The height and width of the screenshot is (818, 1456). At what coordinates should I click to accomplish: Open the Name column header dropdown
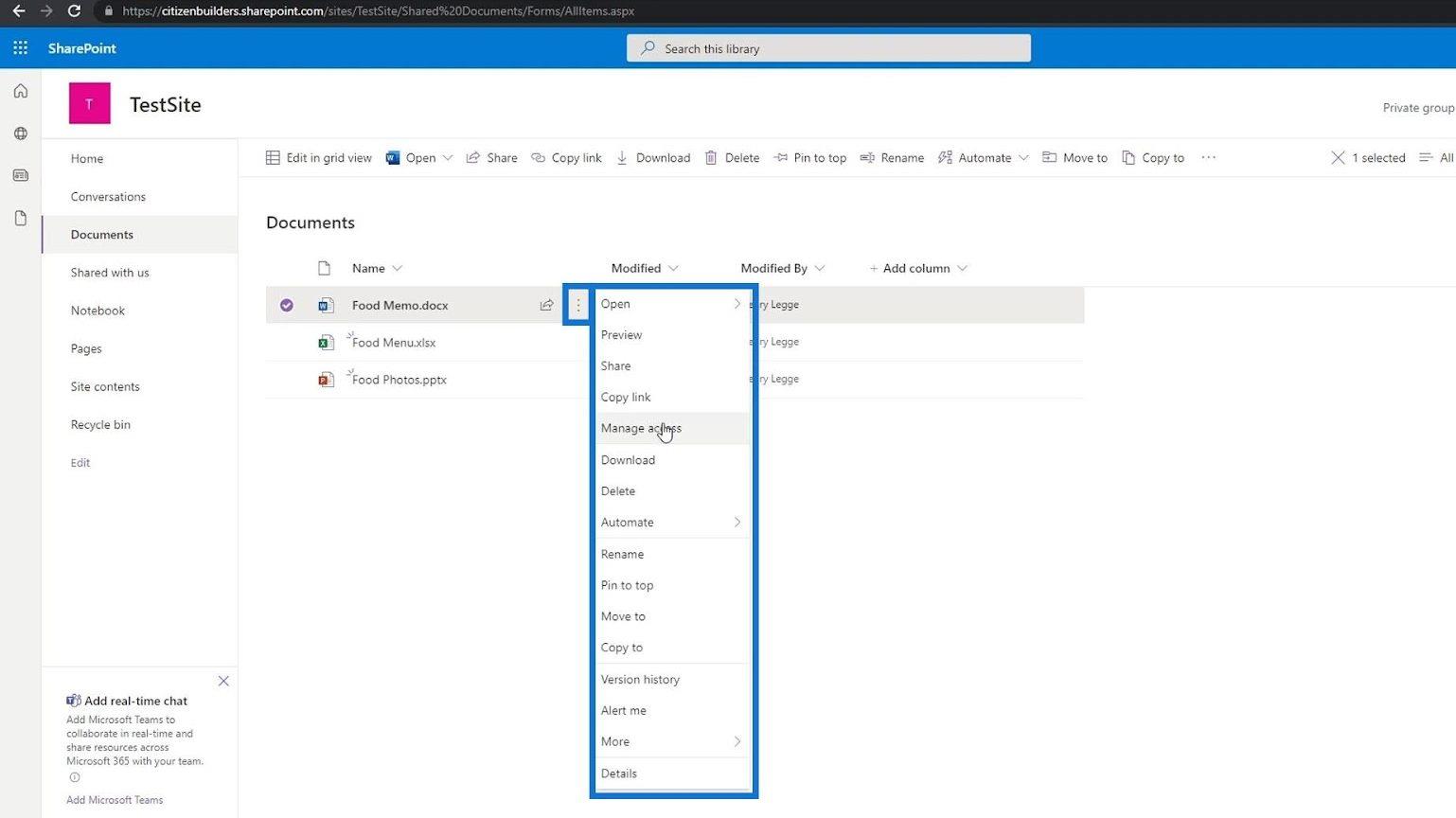point(398,268)
